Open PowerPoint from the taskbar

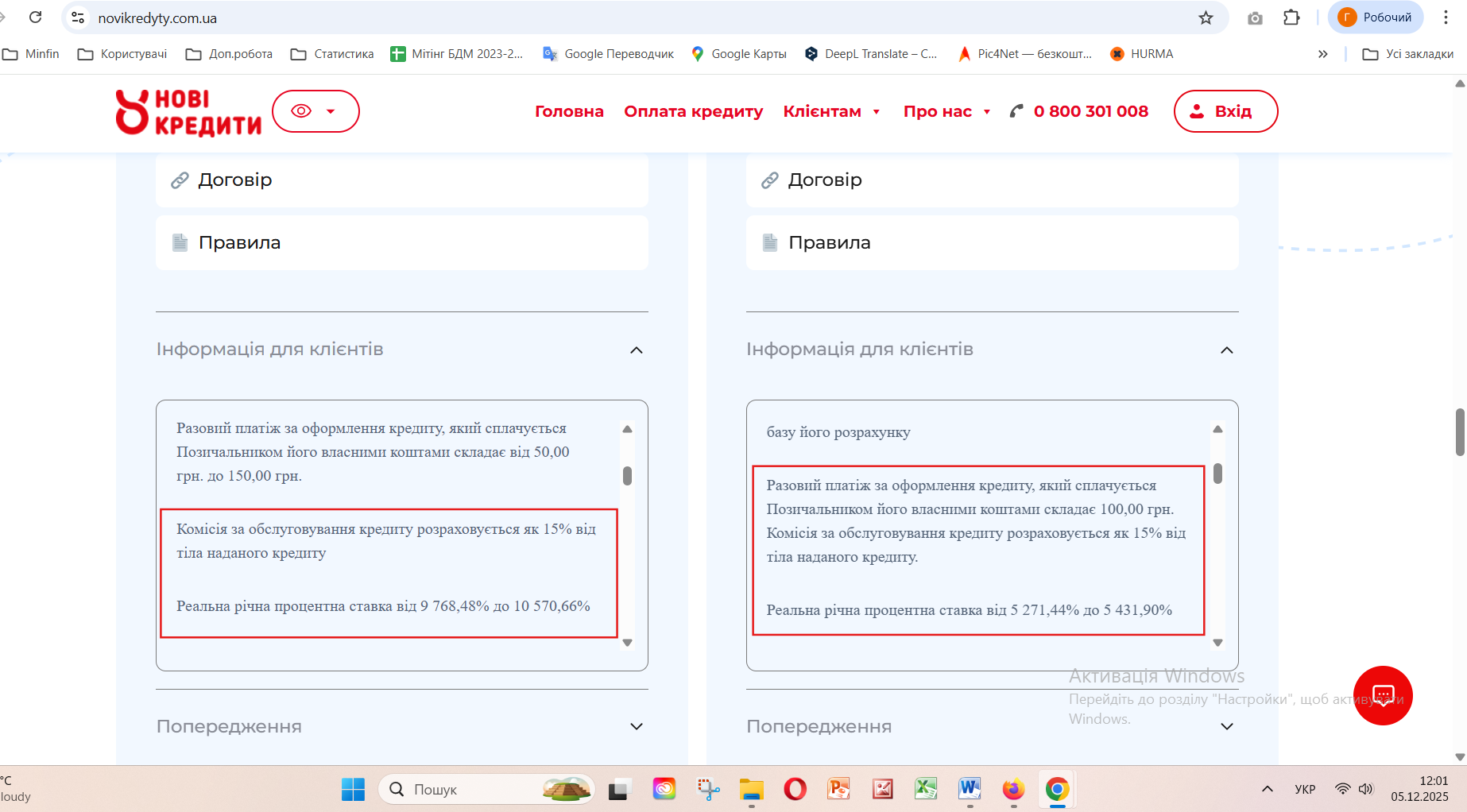click(x=838, y=789)
